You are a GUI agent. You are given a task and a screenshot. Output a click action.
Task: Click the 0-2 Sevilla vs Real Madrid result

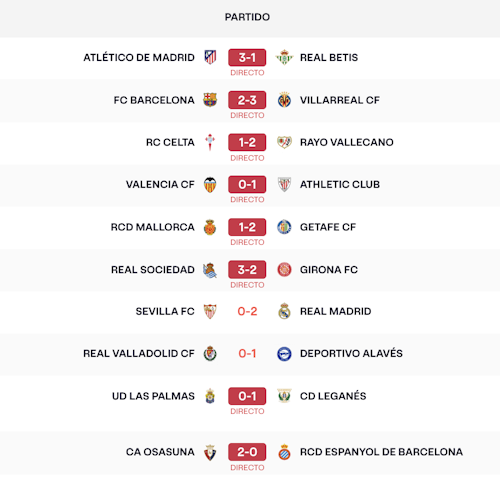click(x=247, y=311)
